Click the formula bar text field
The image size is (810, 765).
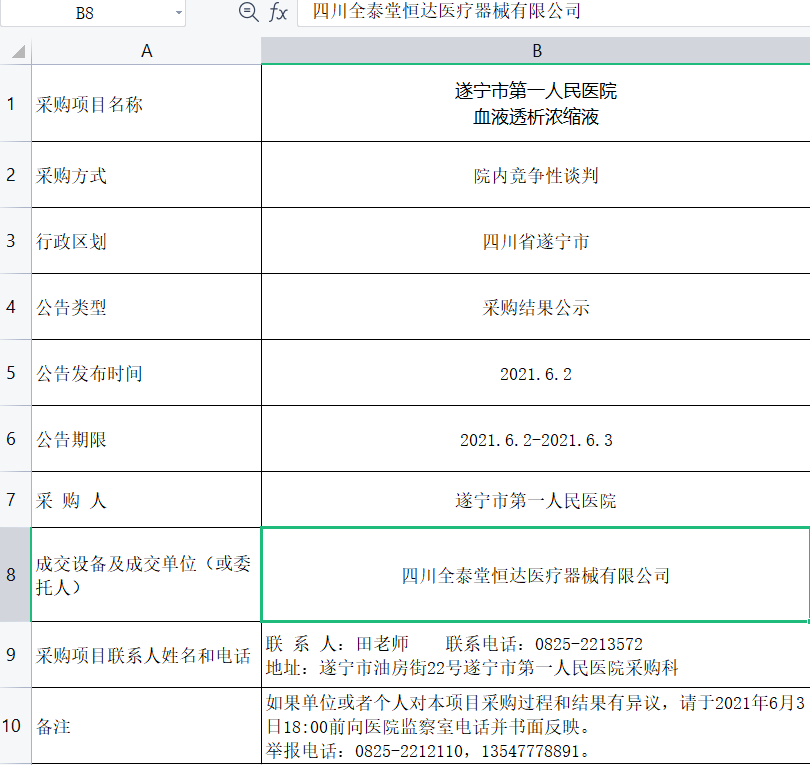[x=554, y=12]
